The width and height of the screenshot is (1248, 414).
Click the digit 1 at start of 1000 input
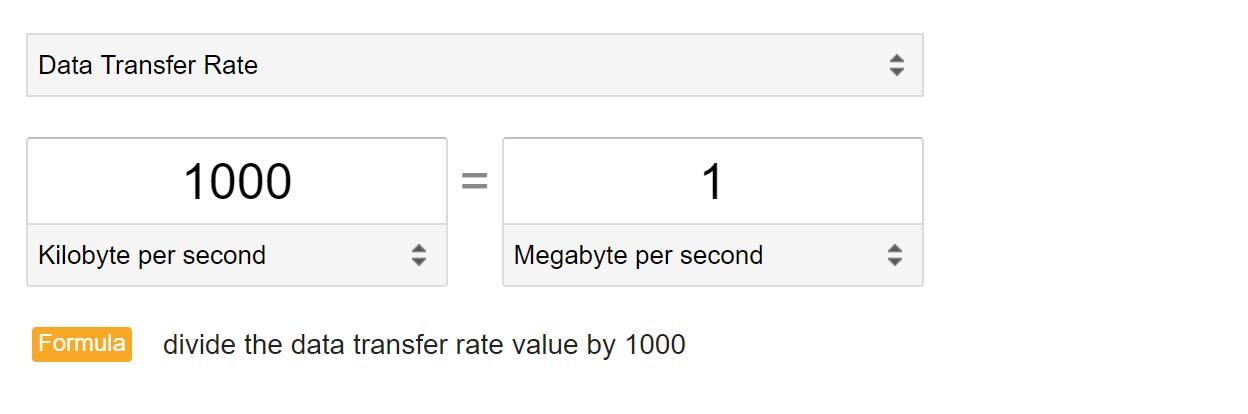pyautogui.click(x=194, y=182)
